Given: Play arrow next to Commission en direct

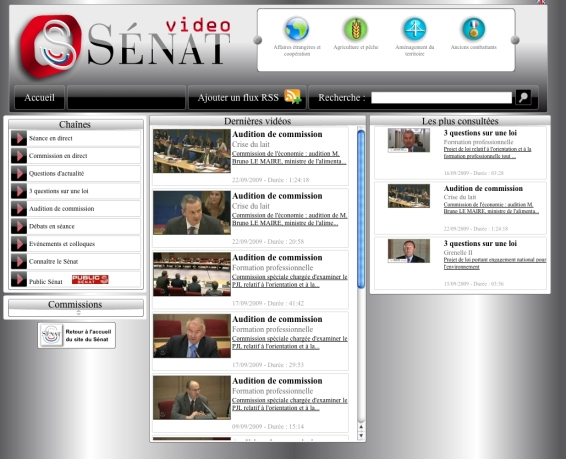Looking at the screenshot, I should pos(19,156).
